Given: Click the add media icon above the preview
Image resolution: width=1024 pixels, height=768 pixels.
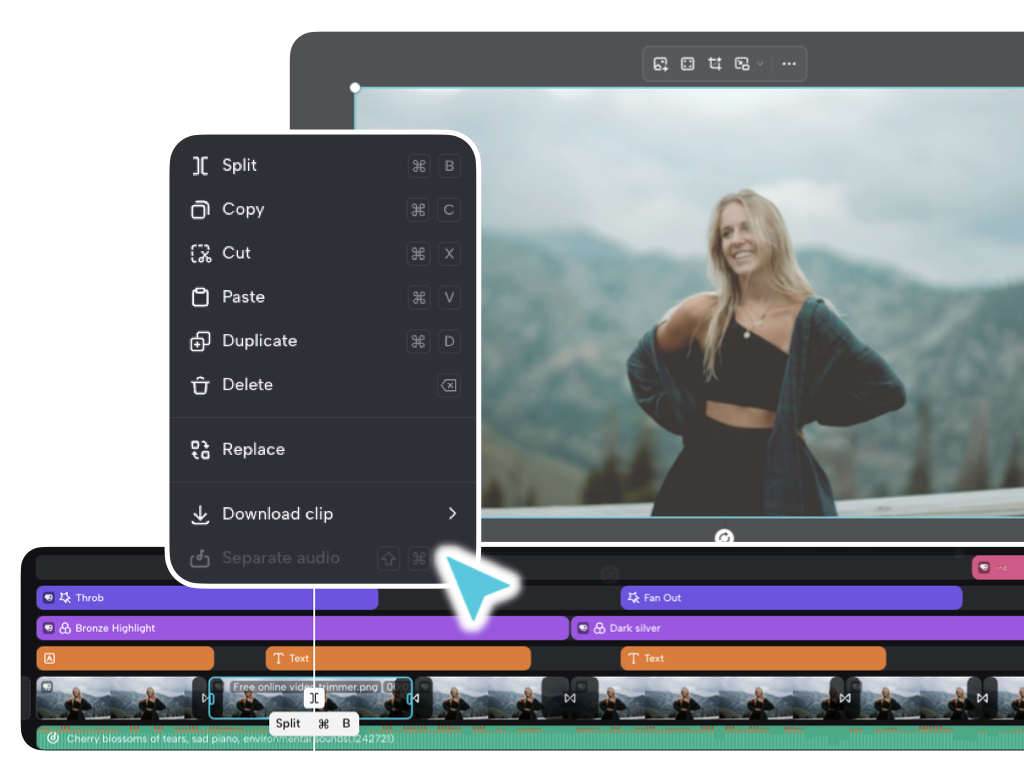Looking at the screenshot, I should (x=660, y=64).
